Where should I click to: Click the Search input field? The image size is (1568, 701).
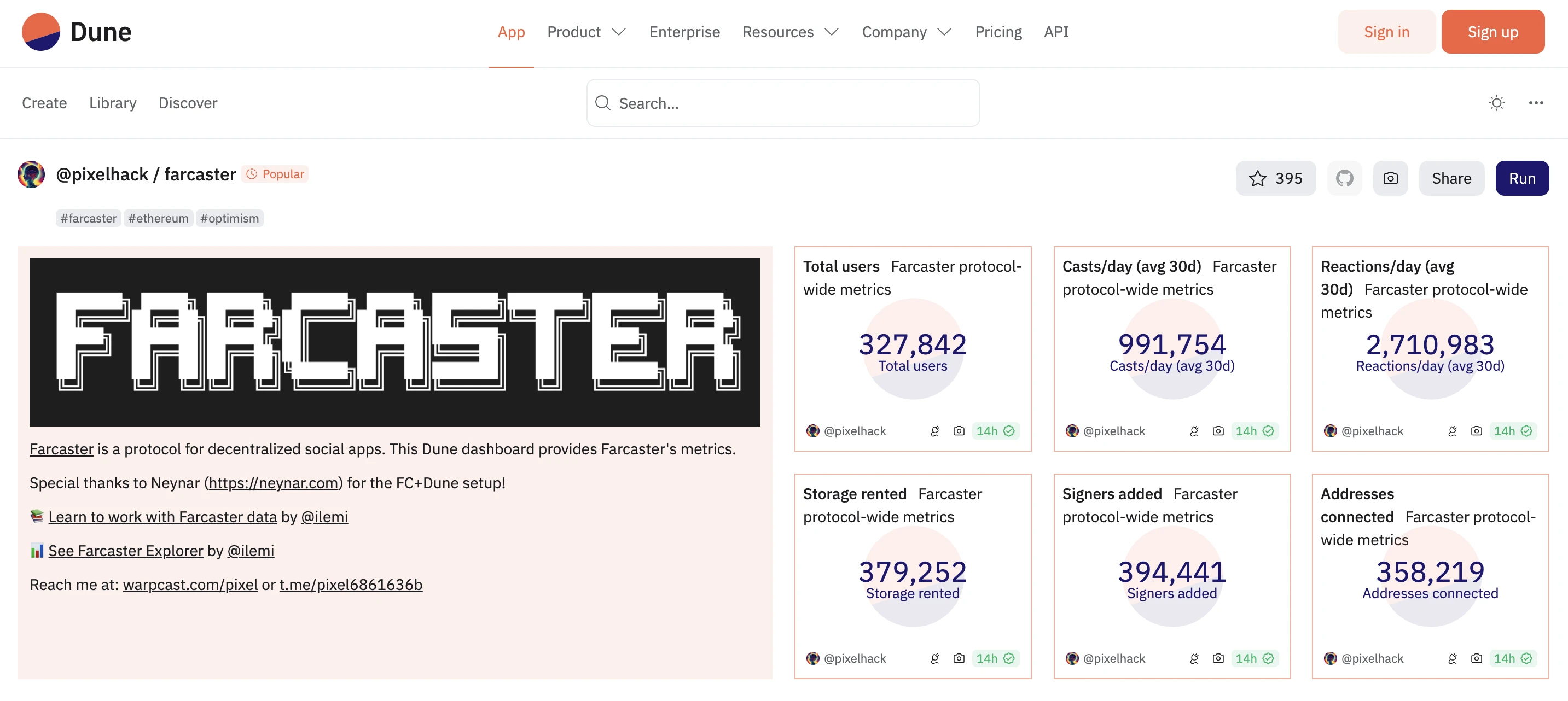[783, 102]
